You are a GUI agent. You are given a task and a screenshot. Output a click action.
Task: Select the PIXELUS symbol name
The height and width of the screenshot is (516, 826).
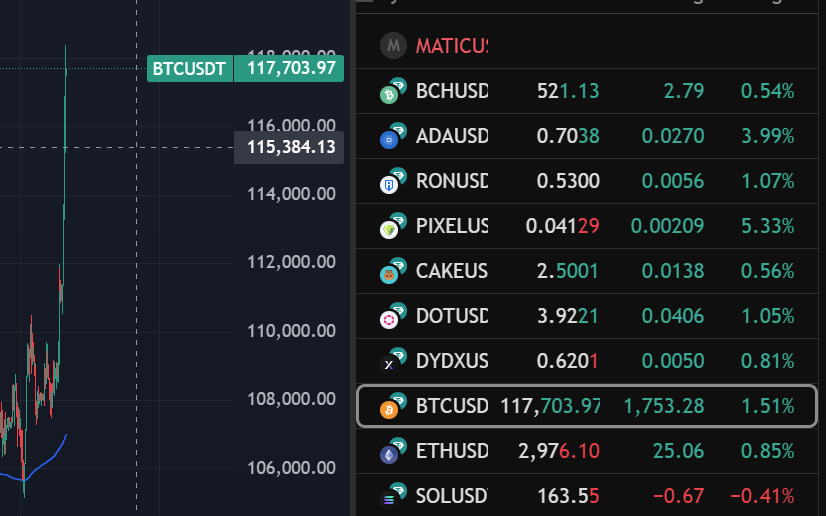(451, 226)
